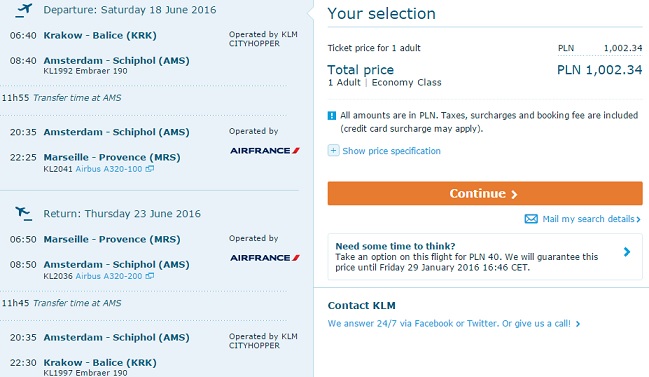Open external link icon beside Airbus A320-100
649x377 pixels.
coord(149,169)
